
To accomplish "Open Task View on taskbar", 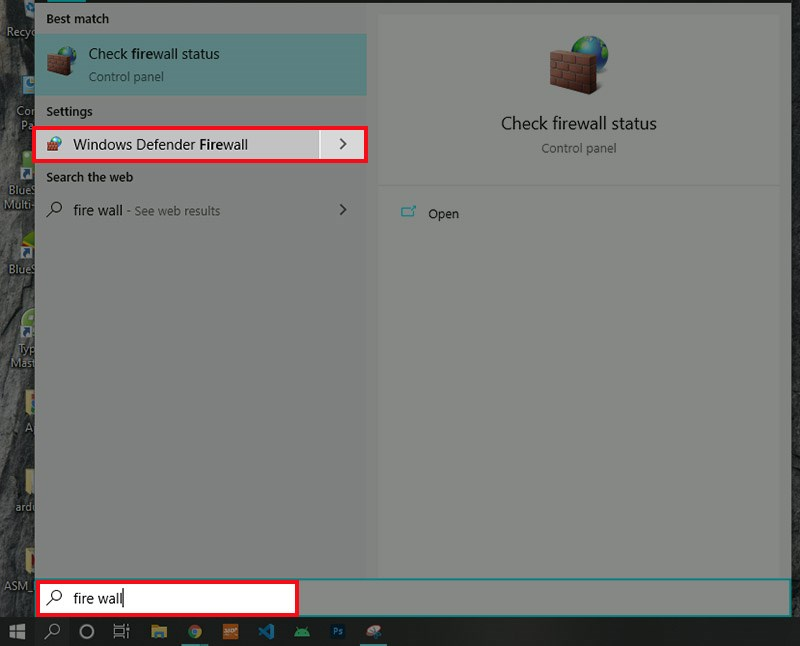I will pos(121,632).
